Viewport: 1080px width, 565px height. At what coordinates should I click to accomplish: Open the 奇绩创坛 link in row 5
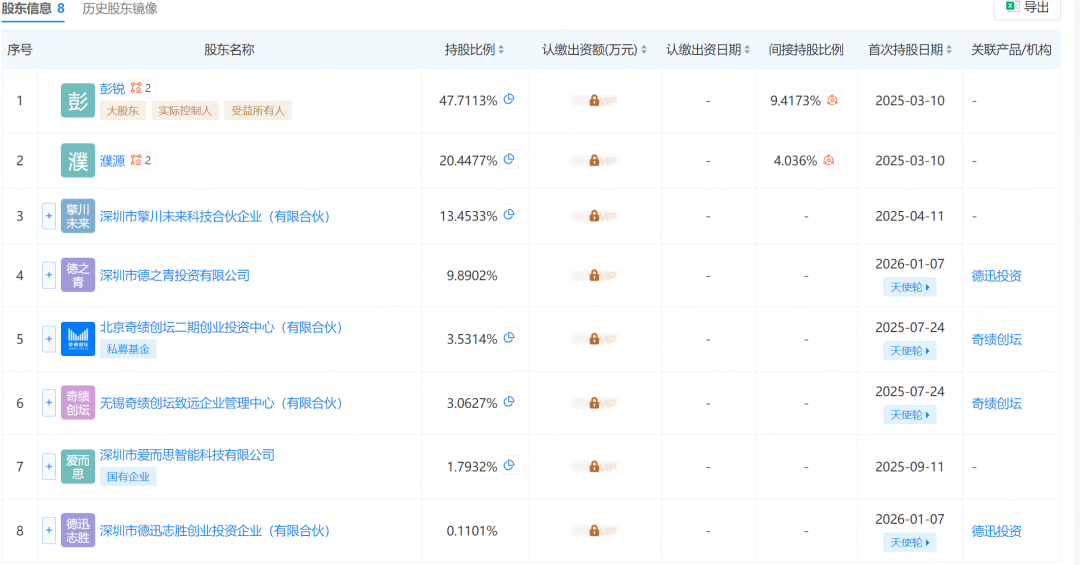[x=996, y=339]
